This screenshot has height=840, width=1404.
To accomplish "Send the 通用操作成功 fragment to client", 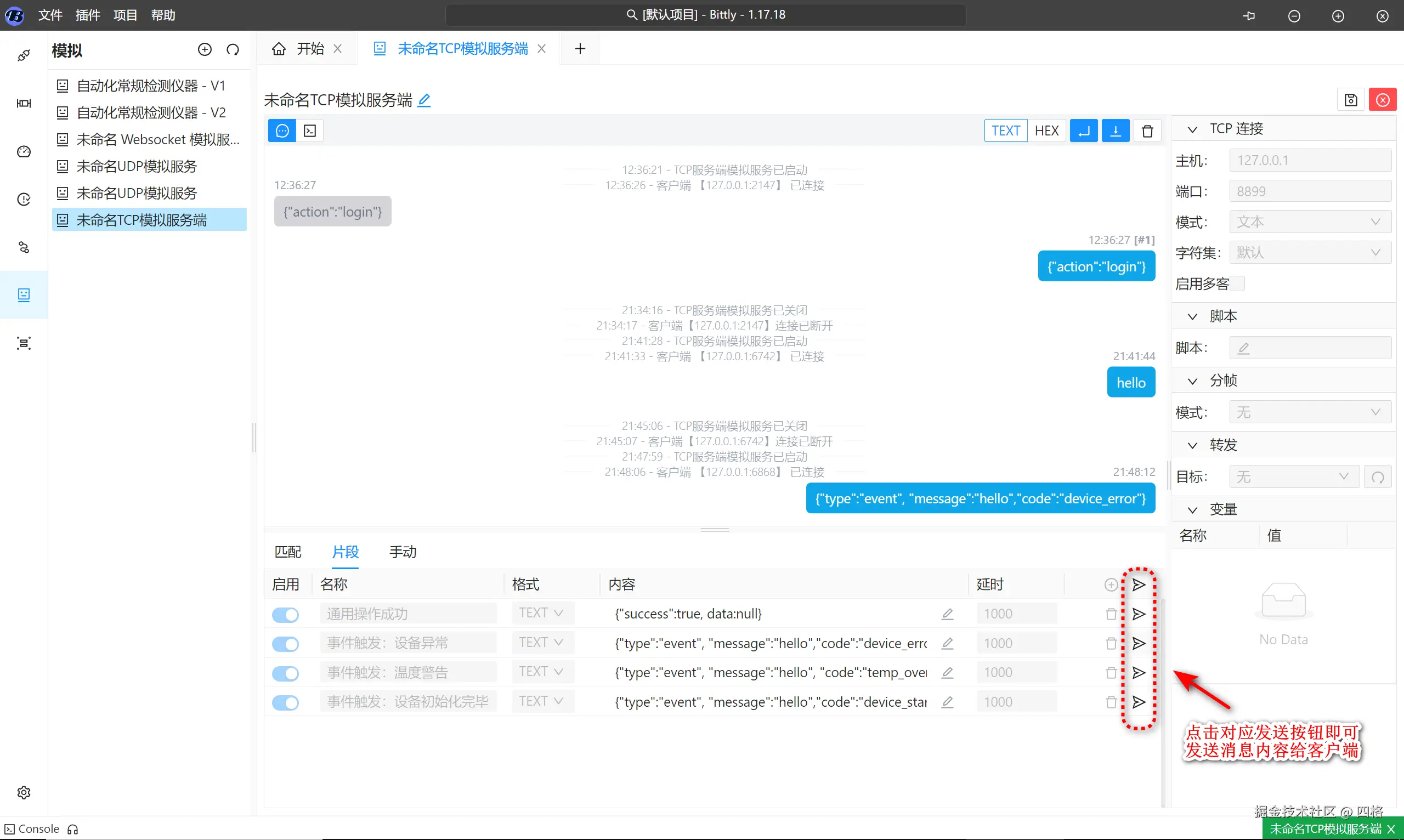I will pyautogui.click(x=1139, y=614).
